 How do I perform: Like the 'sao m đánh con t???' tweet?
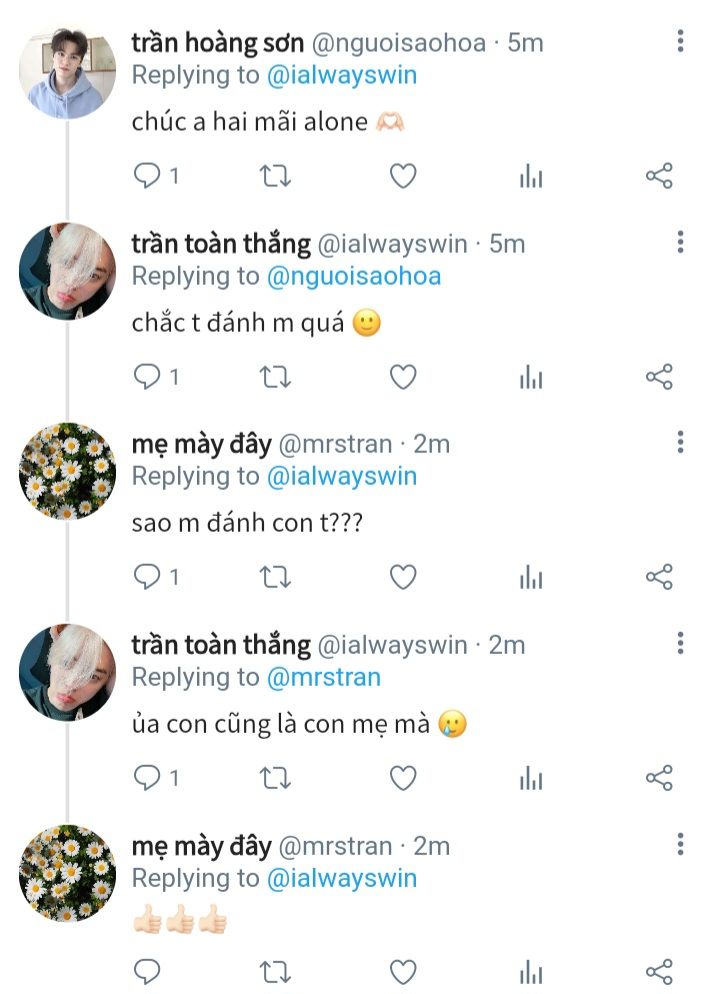pos(402,577)
